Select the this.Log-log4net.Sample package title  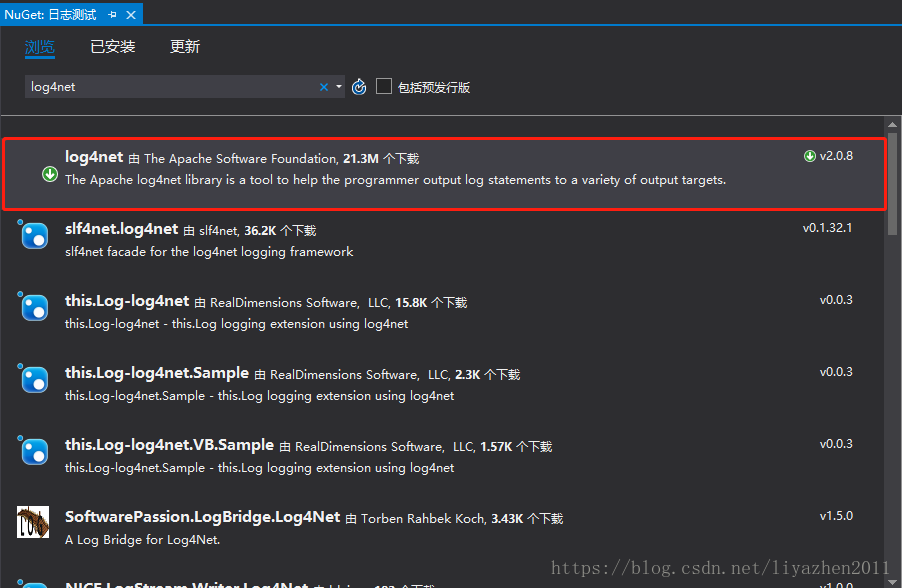pyautogui.click(x=157, y=373)
